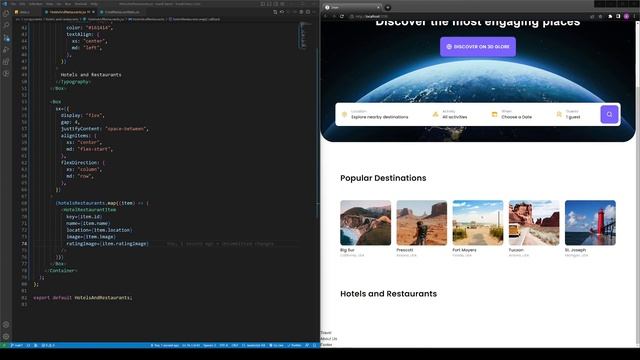Open Run and Debug view in VS Code

(x=6, y=50)
